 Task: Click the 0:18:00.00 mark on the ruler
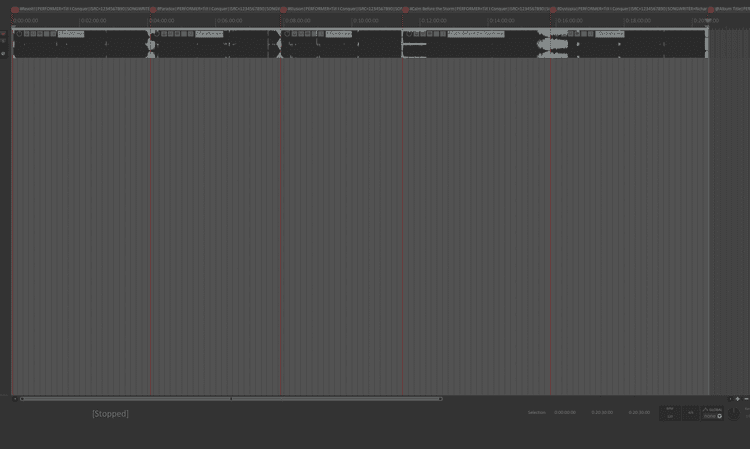(638, 21)
